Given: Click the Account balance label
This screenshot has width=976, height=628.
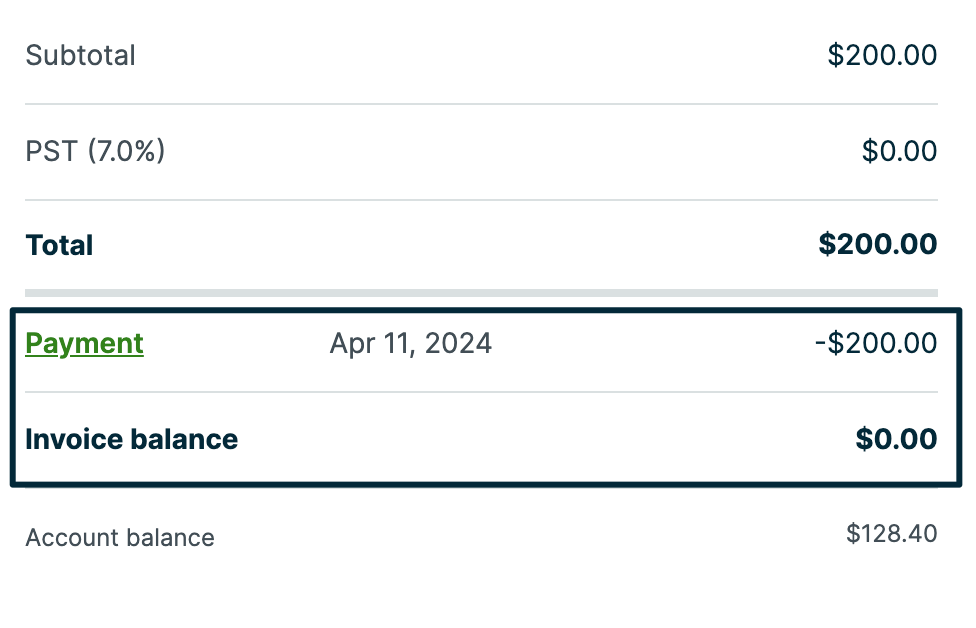Looking at the screenshot, I should (x=119, y=538).
